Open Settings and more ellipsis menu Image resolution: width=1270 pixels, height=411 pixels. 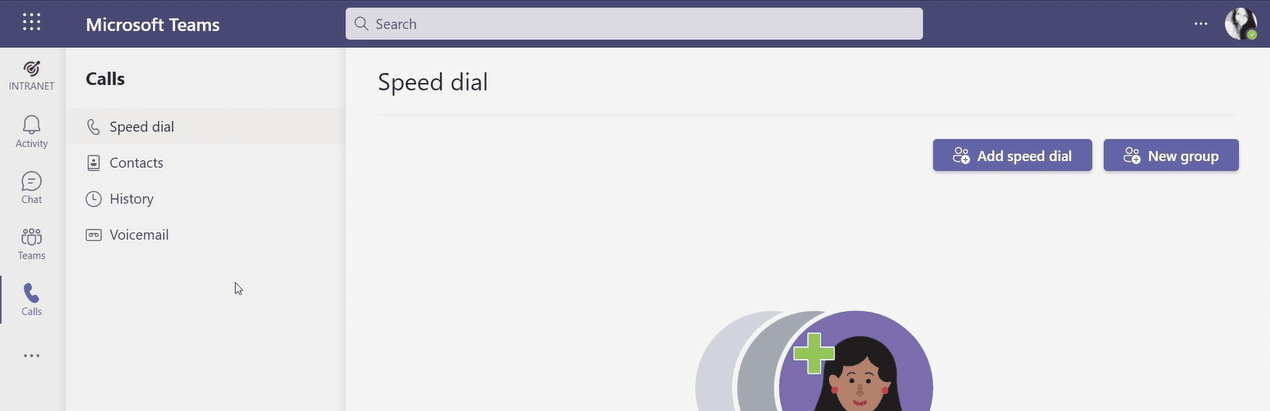coord(1201,24)
